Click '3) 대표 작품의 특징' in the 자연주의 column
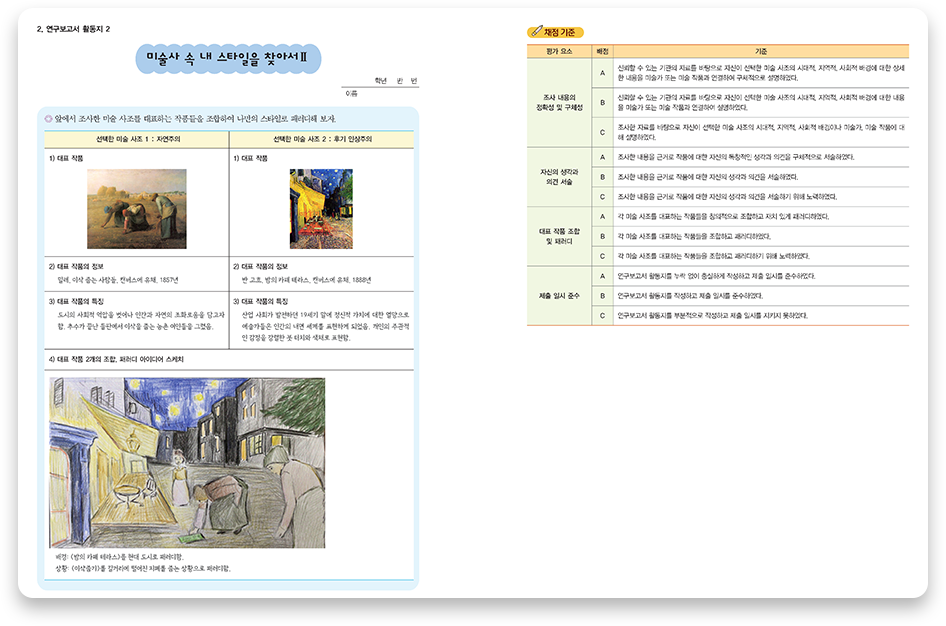 77,302
